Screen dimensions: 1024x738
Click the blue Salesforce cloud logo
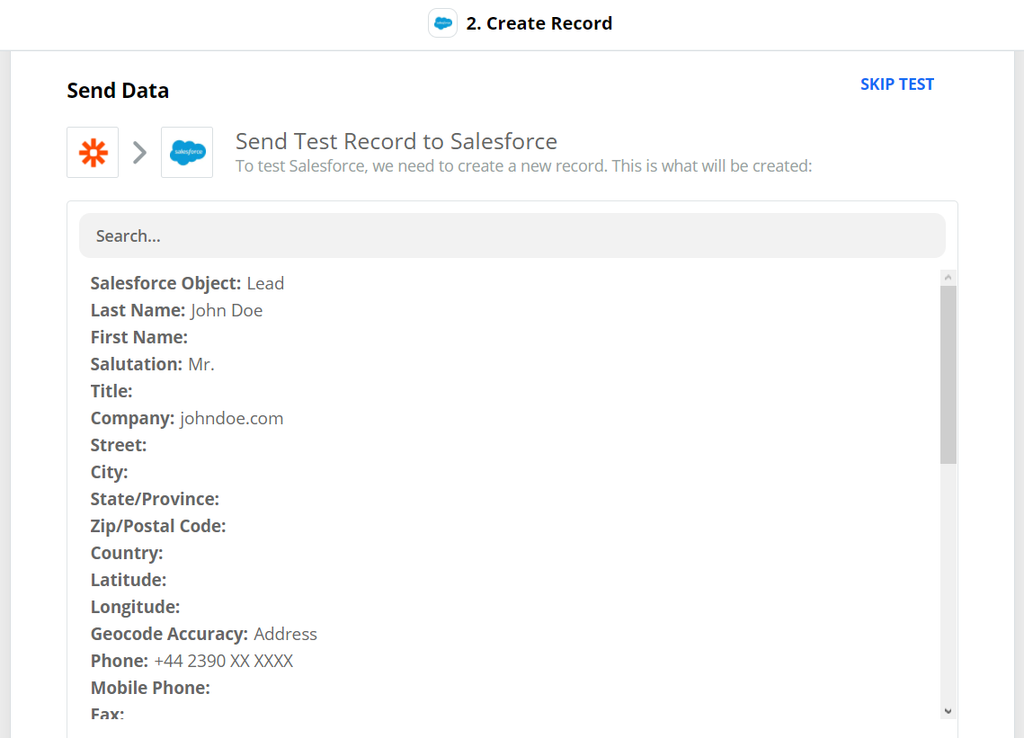[x=185, y=152]
